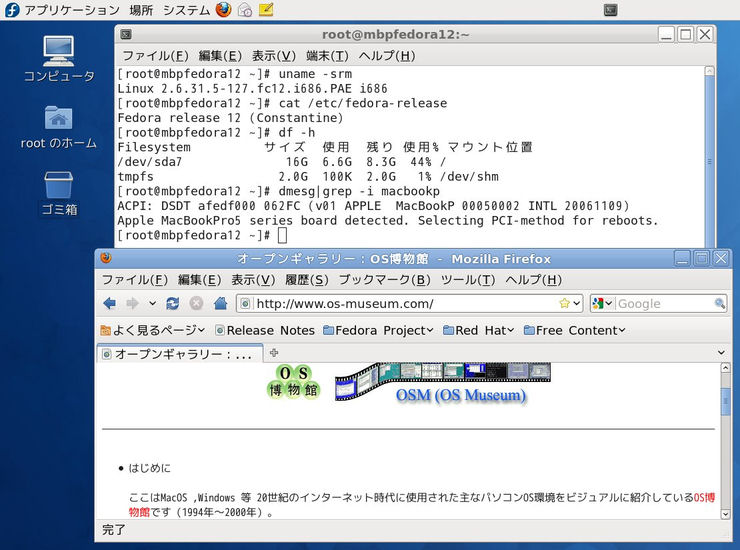
Task: Select the コンピュータ desktop icon
Action: [x=59, y=59]
